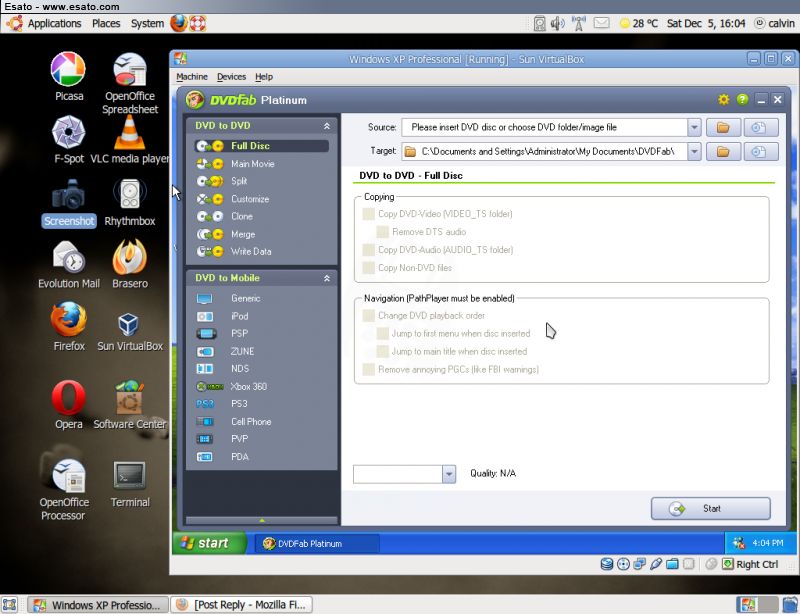Open the VirtualBox Help menu
The height and width of the screenshot is (614, 800).
point(264,77)
